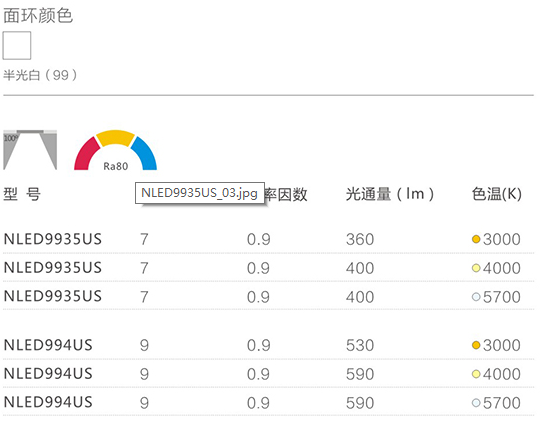541x425 pixels.
Task: Click the pale 5700K dot for NLED9935US
Action: click(476, 297)
